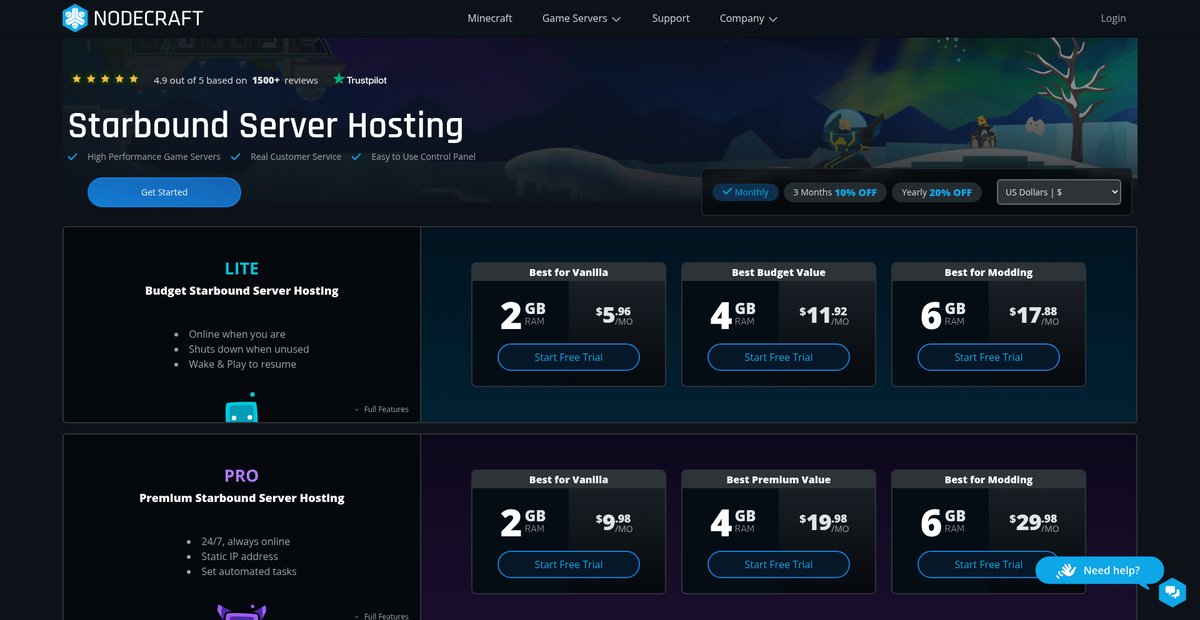Select 3 Months 10% OFF billing
The width and height of the screenshot is (1200, 620).
[x=835, y=192]
